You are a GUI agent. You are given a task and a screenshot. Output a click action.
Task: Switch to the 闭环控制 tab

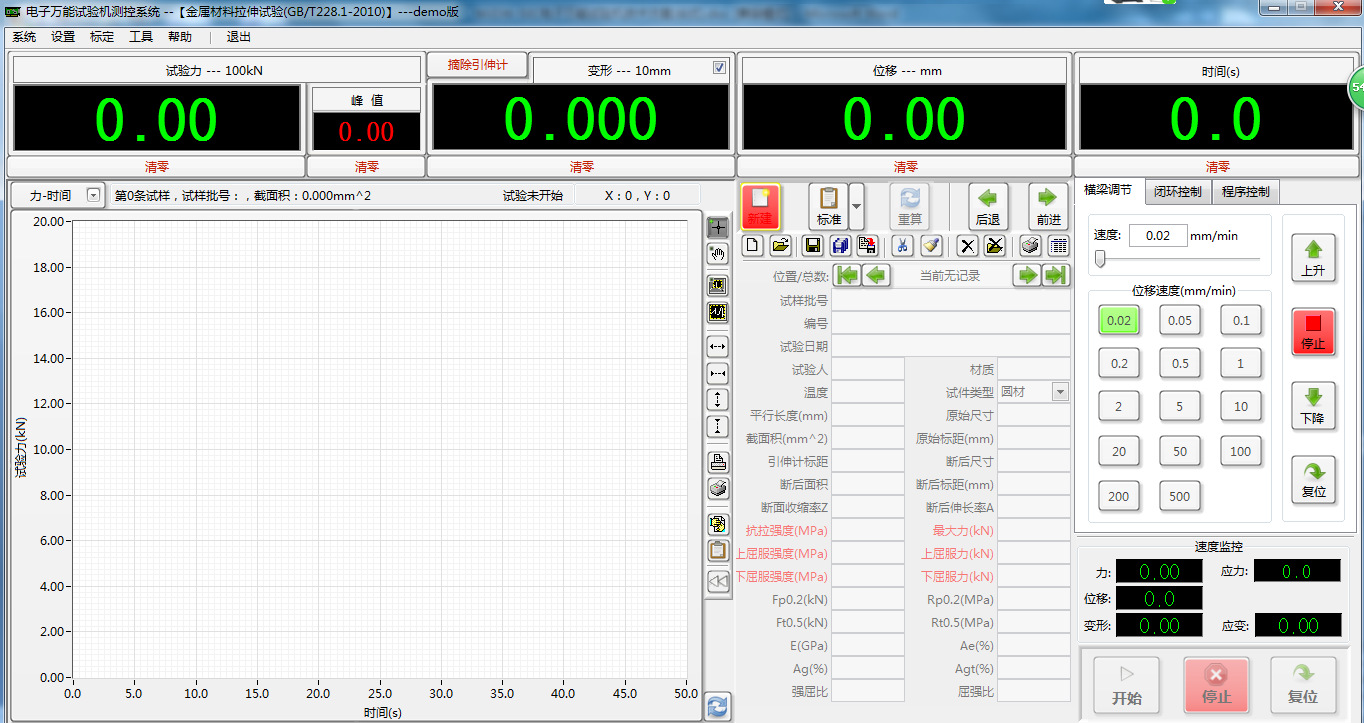click(x=1177, y=191)
